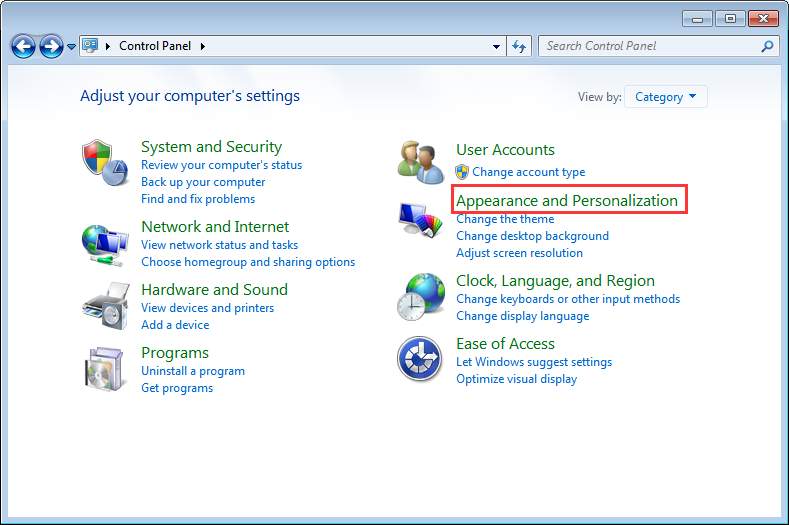The width and height of the screenshot is (789, 525).
Task: Open Find and fix problems
Action: 198,199
